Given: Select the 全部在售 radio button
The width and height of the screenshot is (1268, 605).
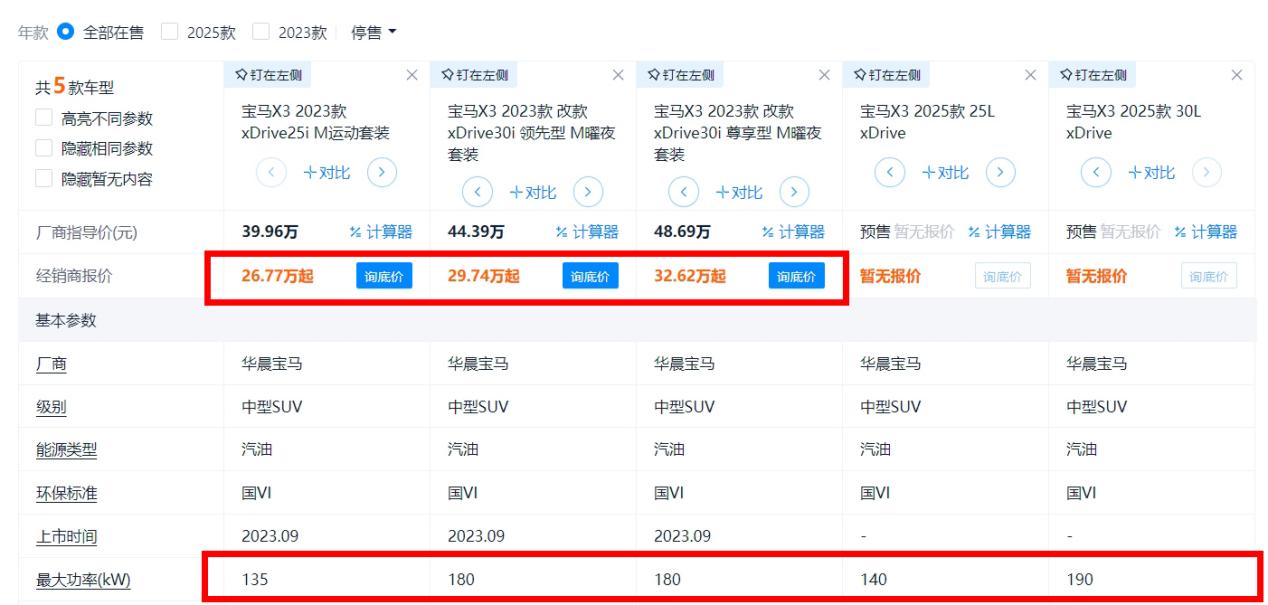Looking at the screenshot, I should [64, 32].
